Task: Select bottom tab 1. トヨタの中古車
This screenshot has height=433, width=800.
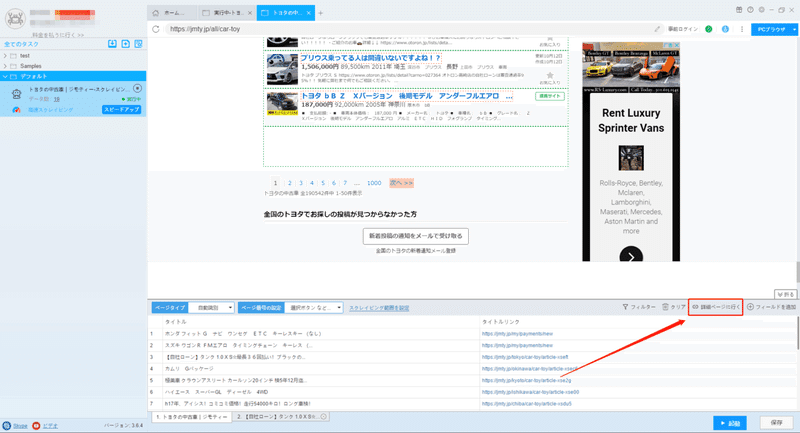Action: [x=191, y=417]
